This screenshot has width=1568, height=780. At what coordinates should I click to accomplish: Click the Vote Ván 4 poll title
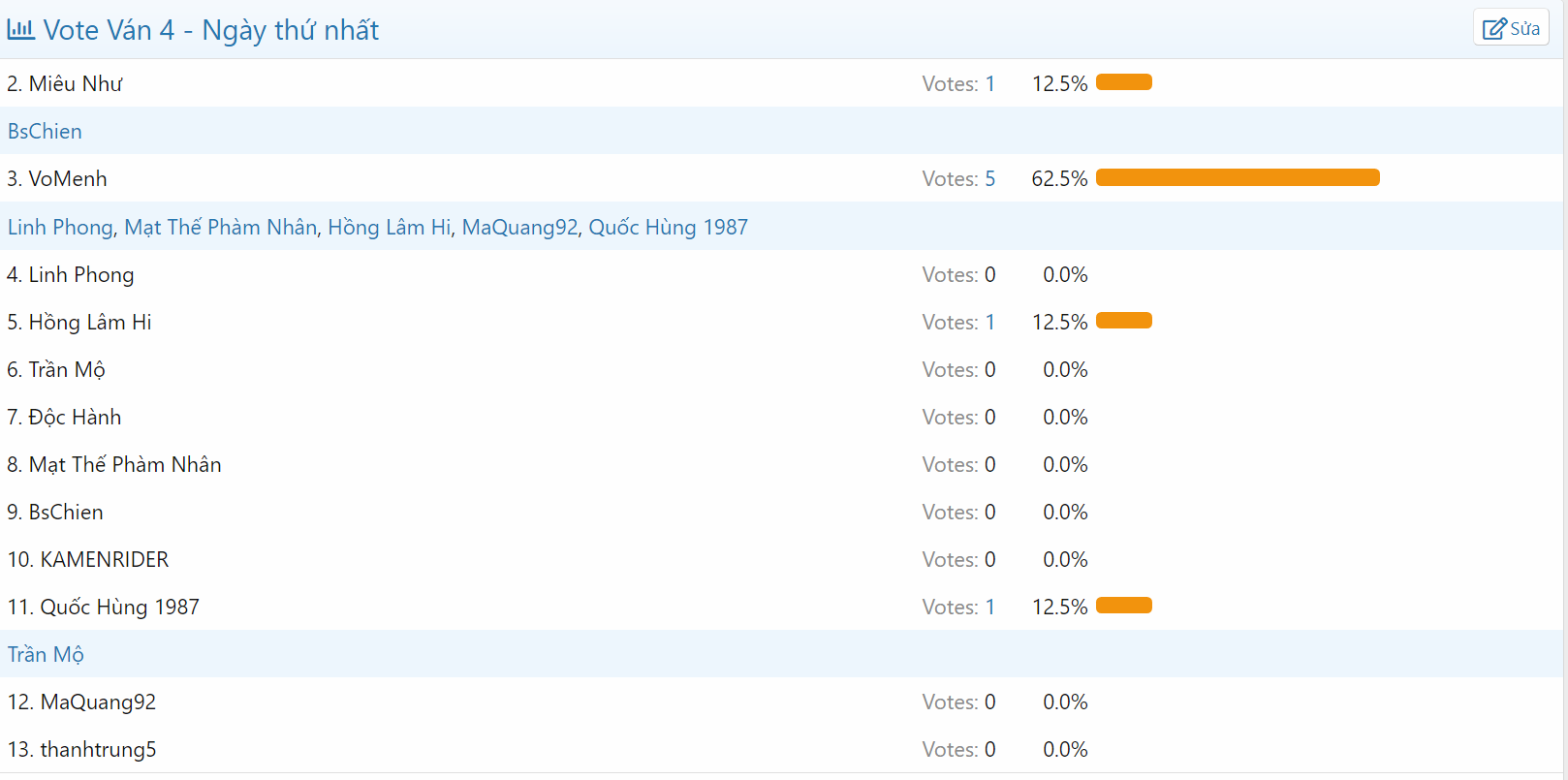pos(211,31)
